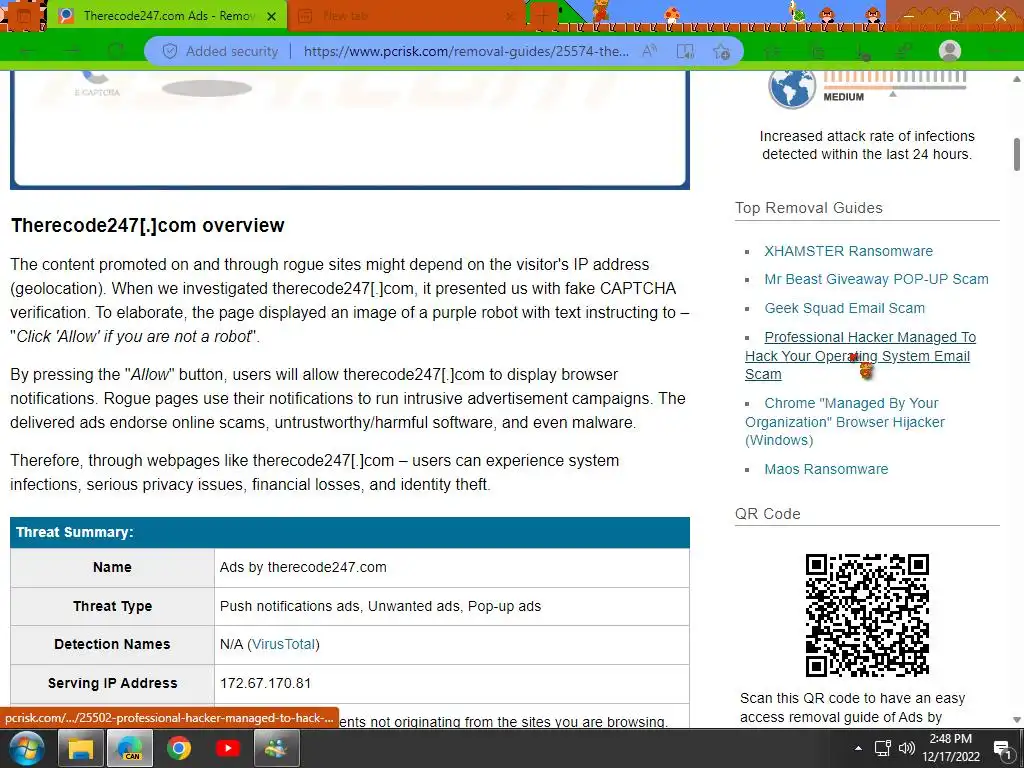Click the last pinned taskbar app icon
The image size is (1024, 768).
click(276, 748)
